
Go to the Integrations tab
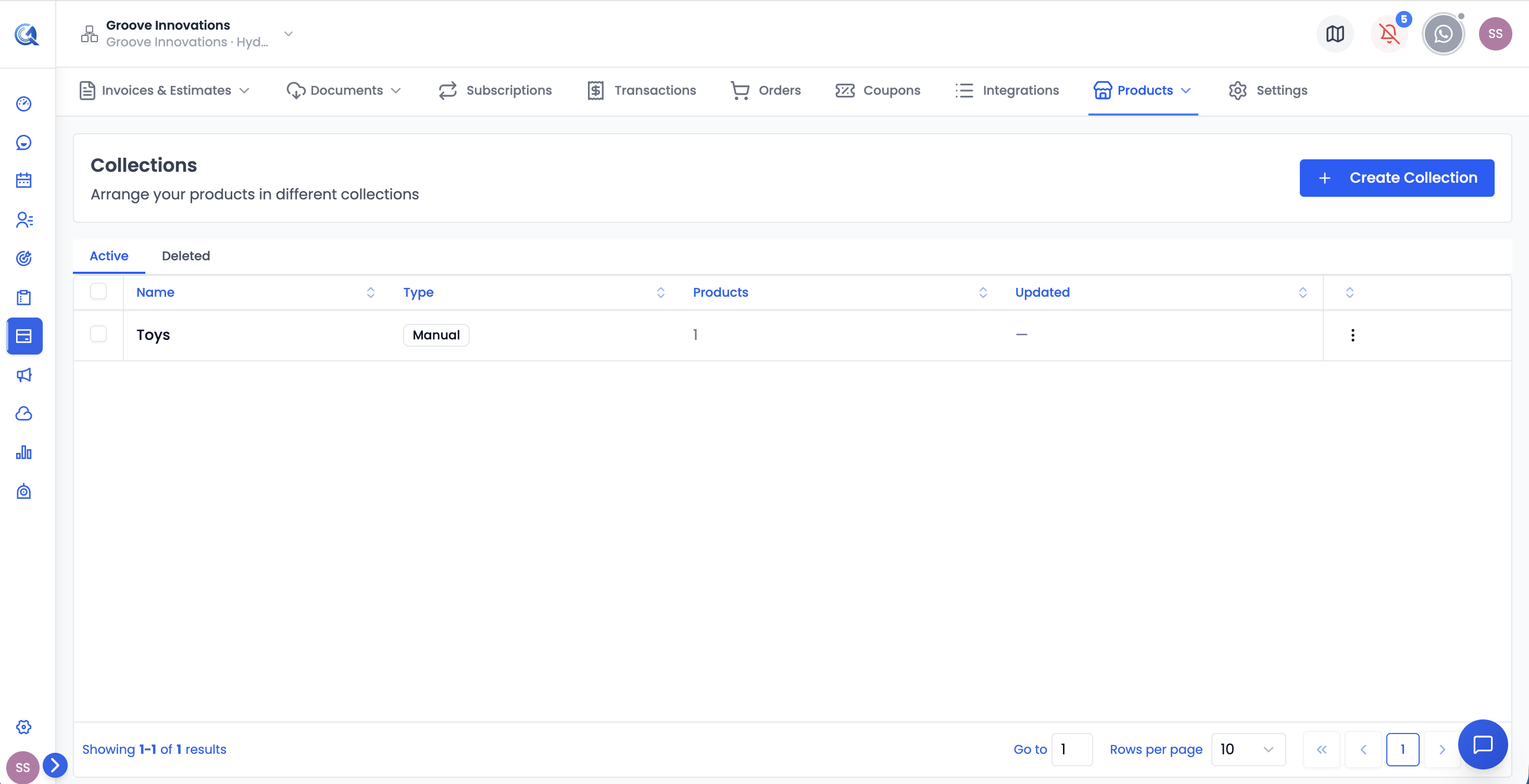[x=1007, y=90]
